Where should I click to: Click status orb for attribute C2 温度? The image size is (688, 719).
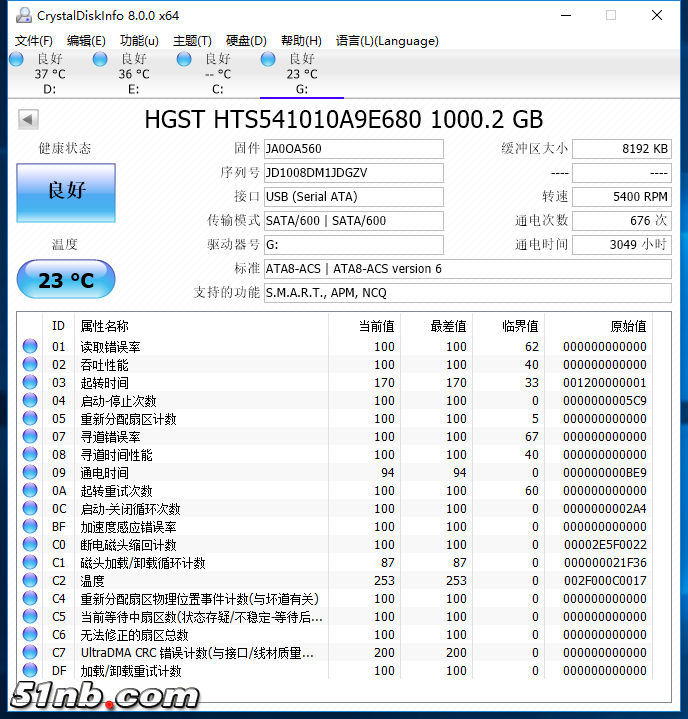(x=30, y=581)
